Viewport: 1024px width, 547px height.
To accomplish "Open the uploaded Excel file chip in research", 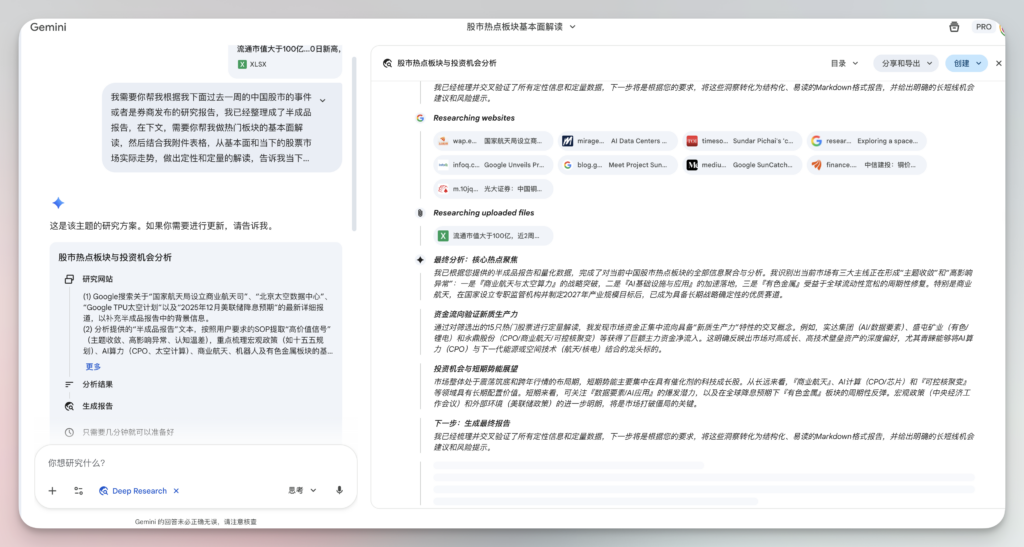I will coord(495,236).
